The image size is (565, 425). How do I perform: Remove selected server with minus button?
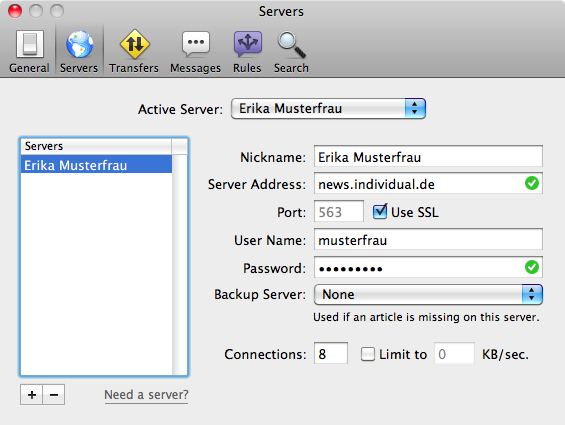54,395
